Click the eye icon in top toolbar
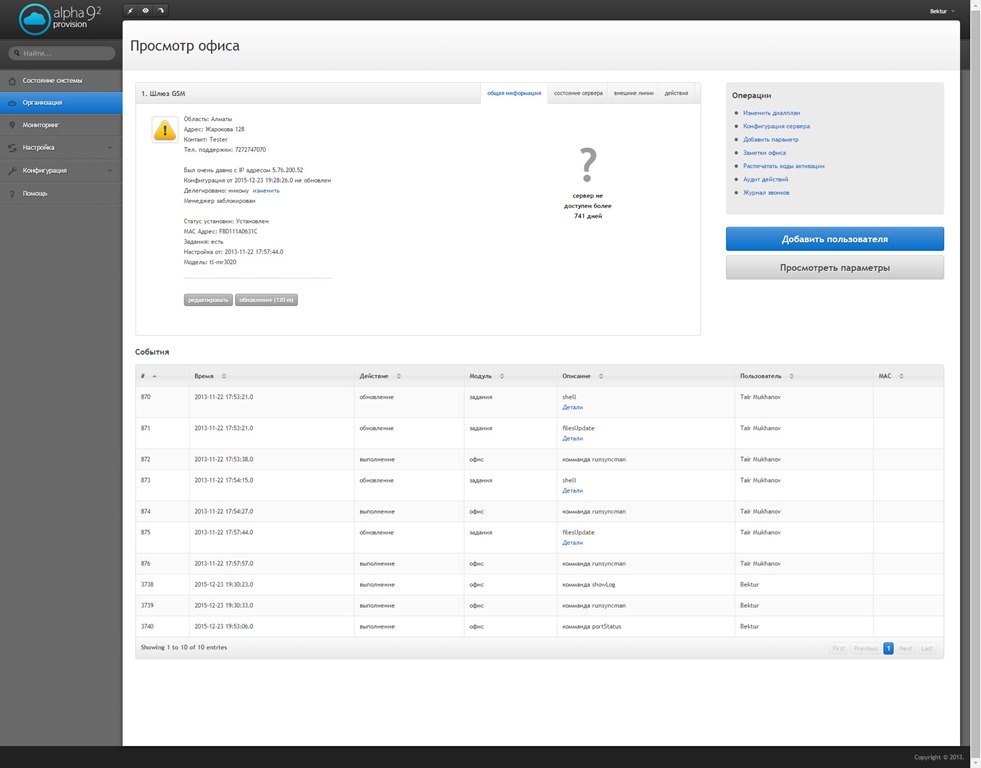The image size is (981, 768). pyautogui.click(x=145, y=10)
